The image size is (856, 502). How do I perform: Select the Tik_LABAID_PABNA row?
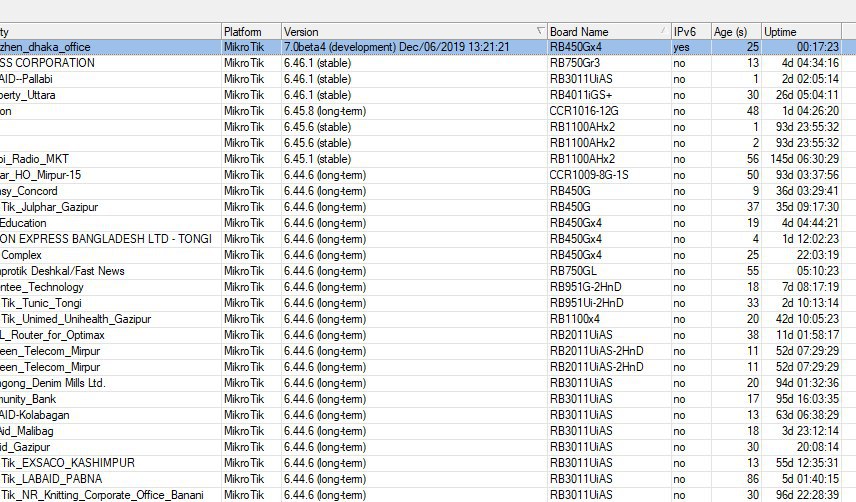click(x=428, y=479)
